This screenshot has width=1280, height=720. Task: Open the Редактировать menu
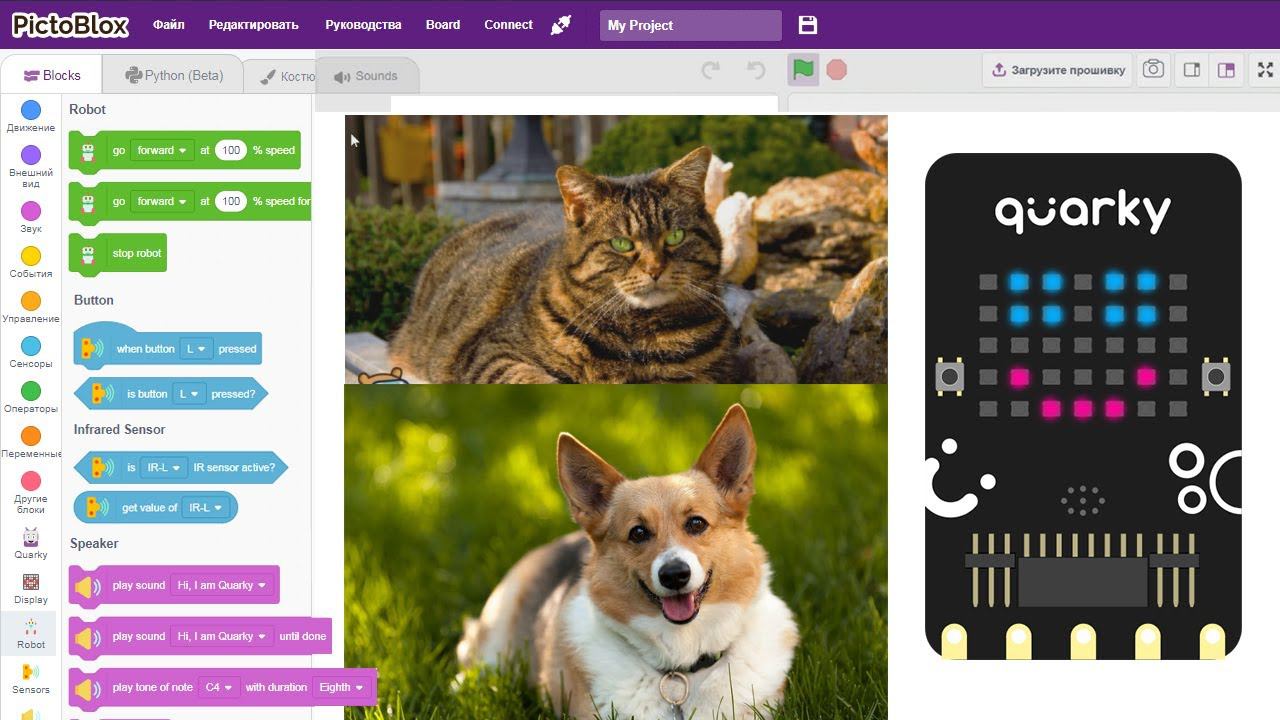coord(254,25)
